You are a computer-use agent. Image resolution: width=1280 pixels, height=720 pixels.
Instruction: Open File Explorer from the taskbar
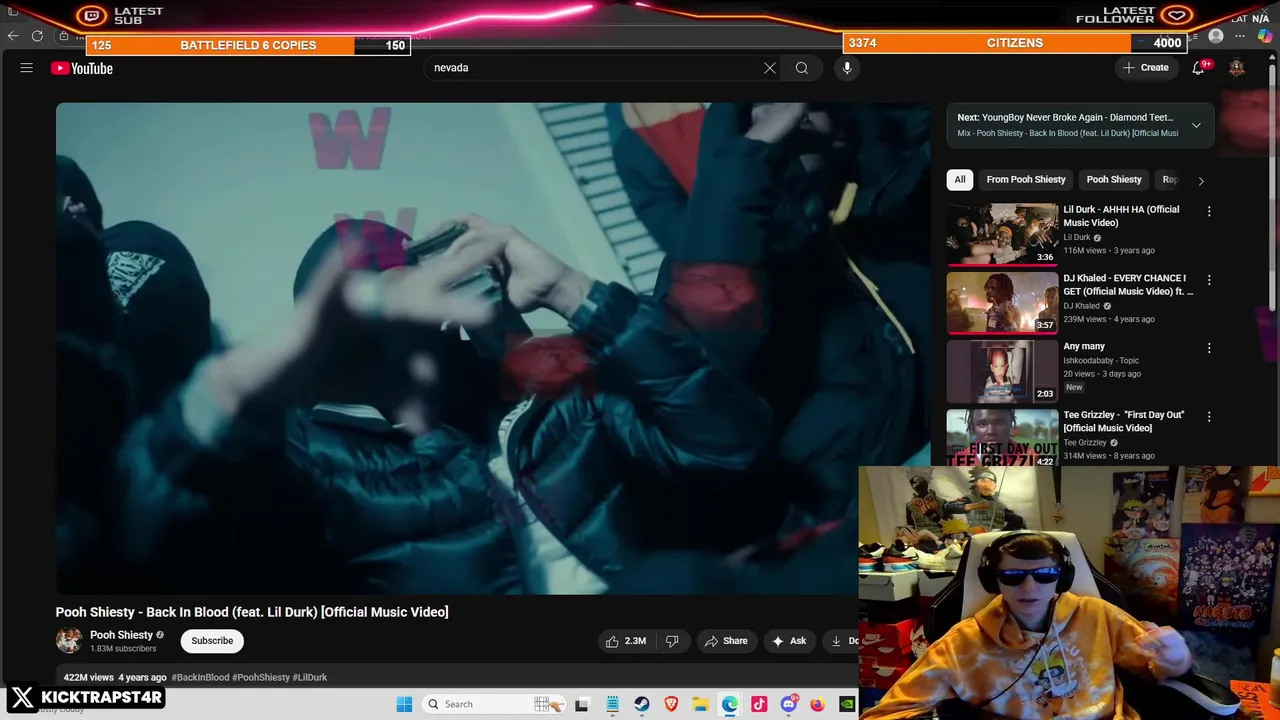(x=700, y=704)
